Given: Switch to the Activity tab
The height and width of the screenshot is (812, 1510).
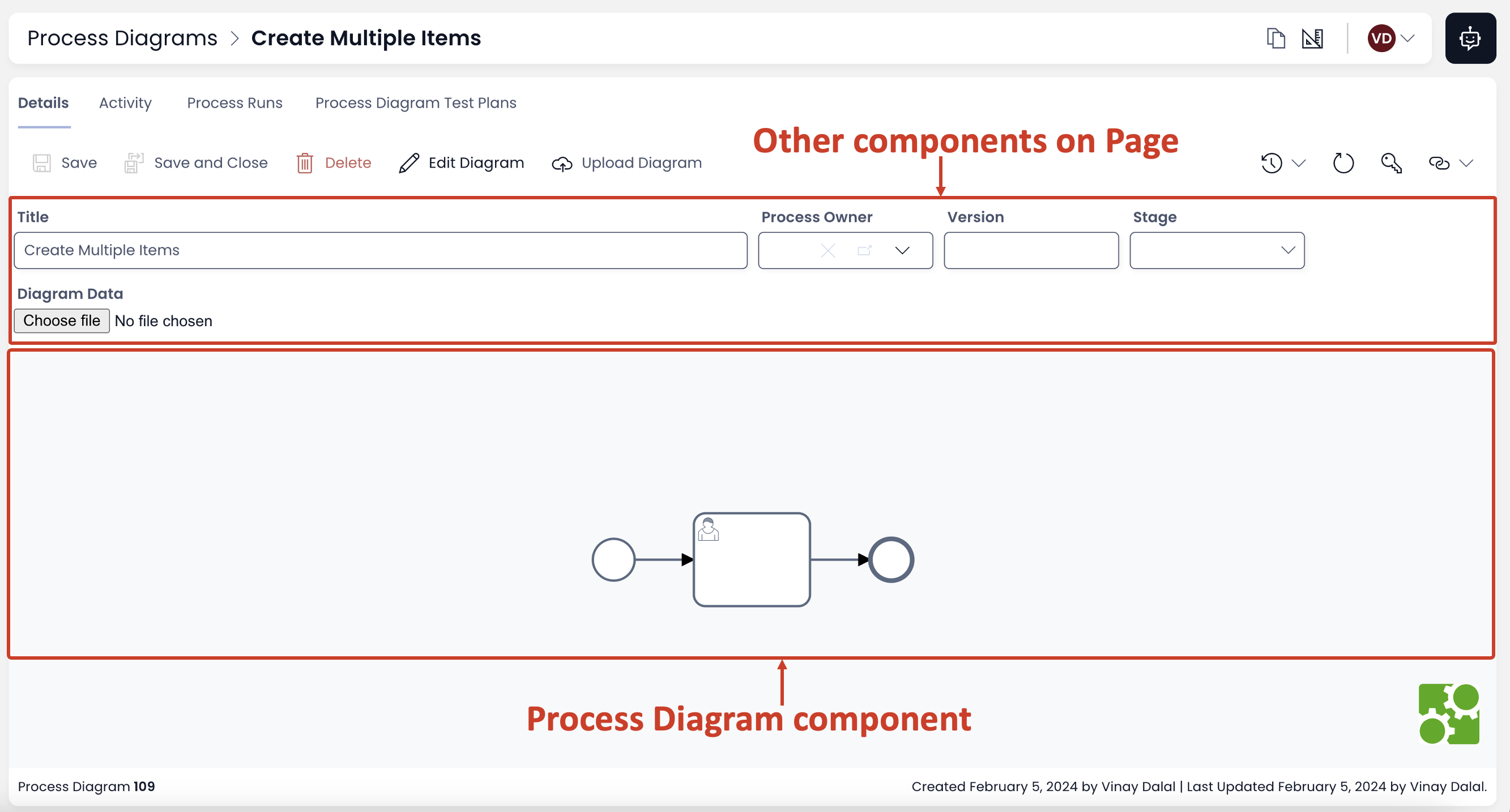Looking at the screenshot, I should pyautogui.click(x=125, y=102).
